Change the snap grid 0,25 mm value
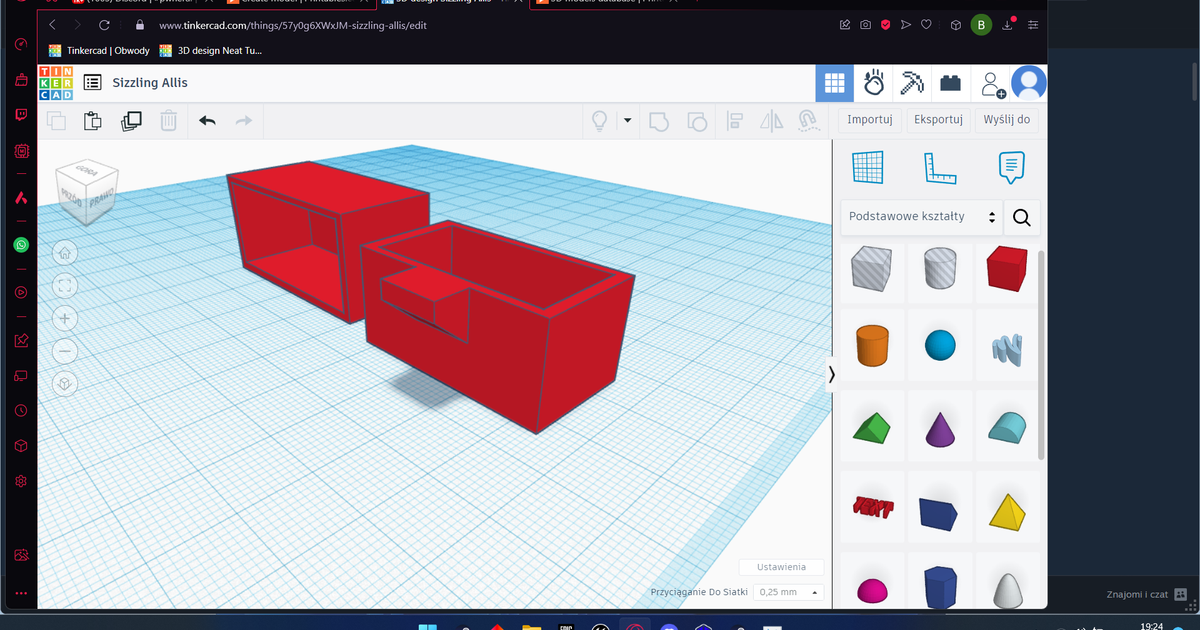 [x=788, y=592]
